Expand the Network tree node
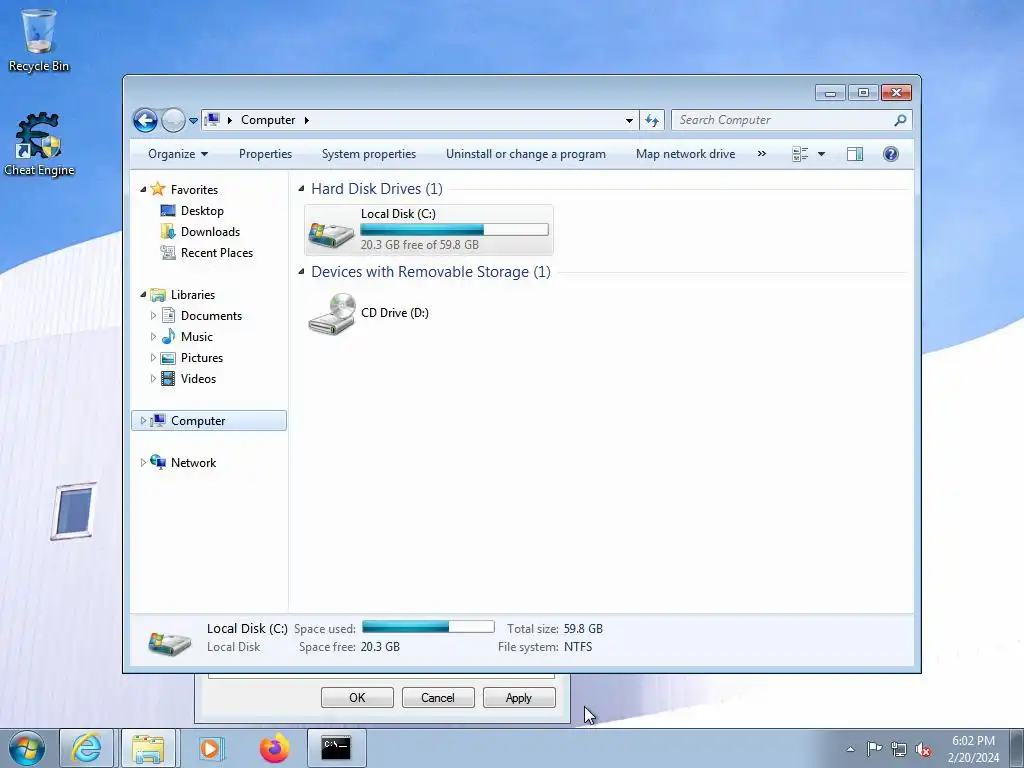This screenshot has height=768, width=1024. (143, 462)
